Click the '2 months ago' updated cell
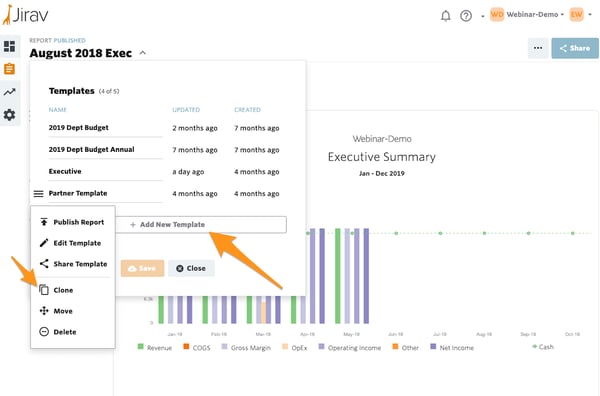 [x=195, y=128]
